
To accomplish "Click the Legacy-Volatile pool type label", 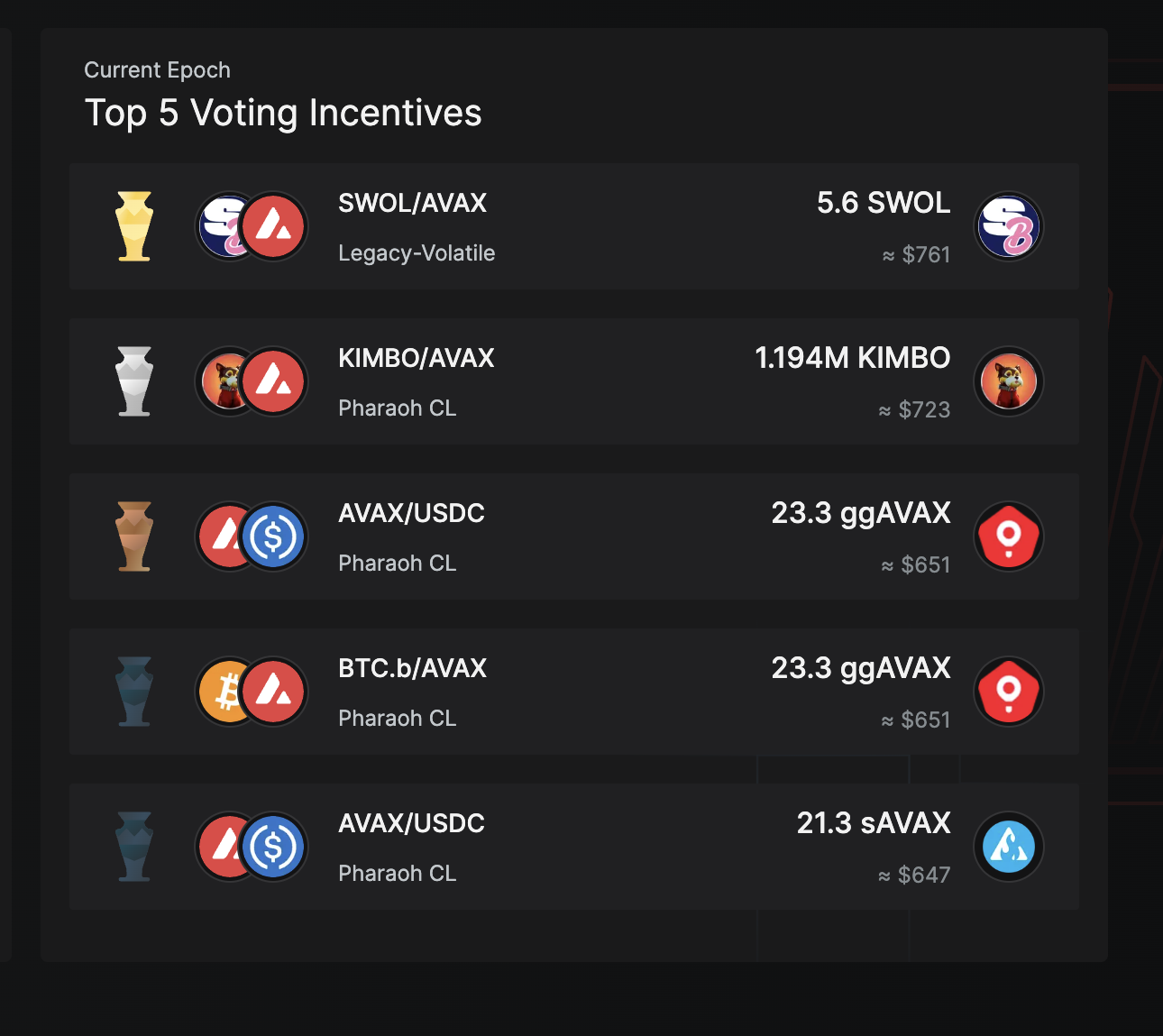I will 417,253.
